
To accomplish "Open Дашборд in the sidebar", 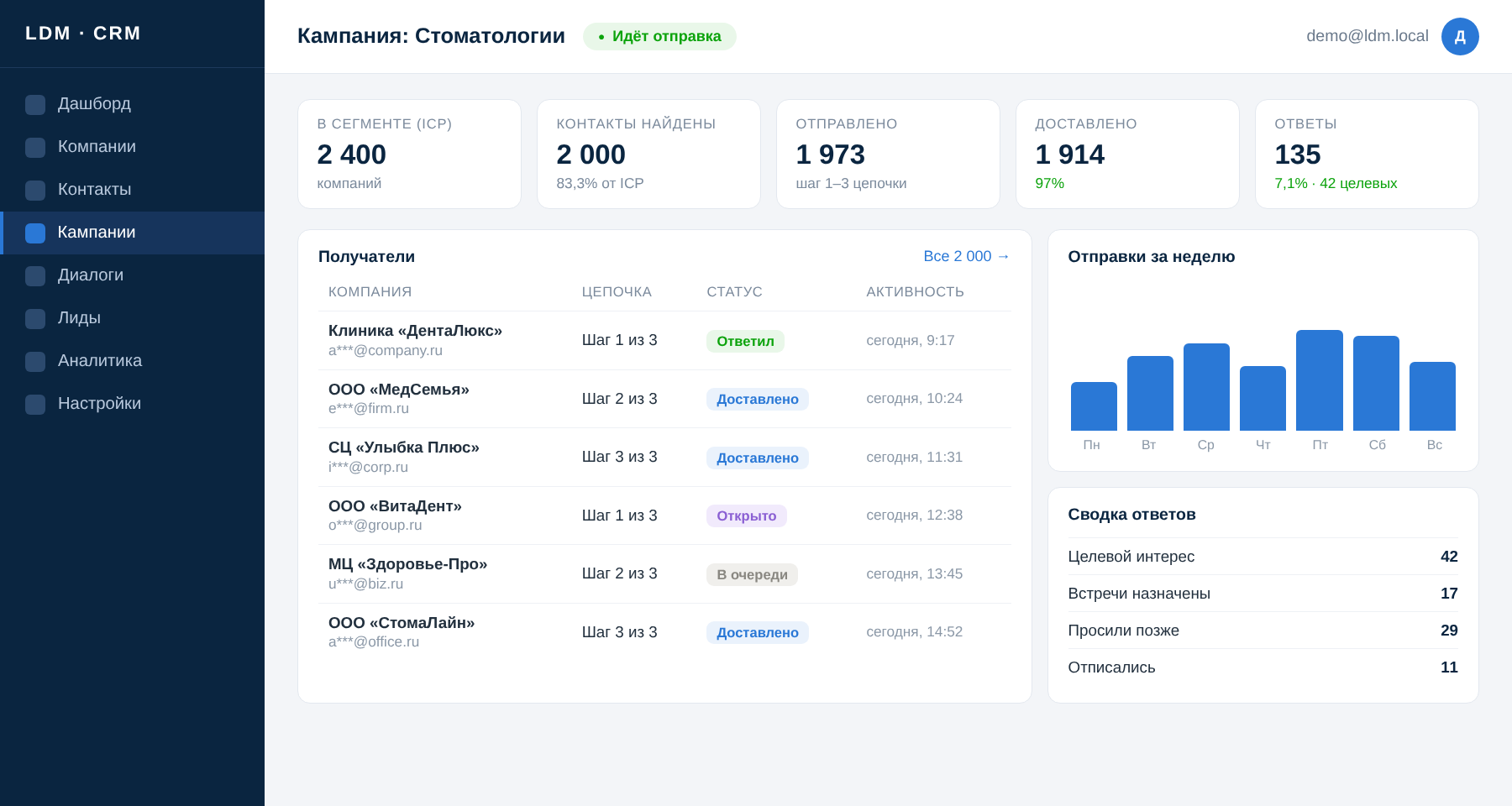I will 132,104.
